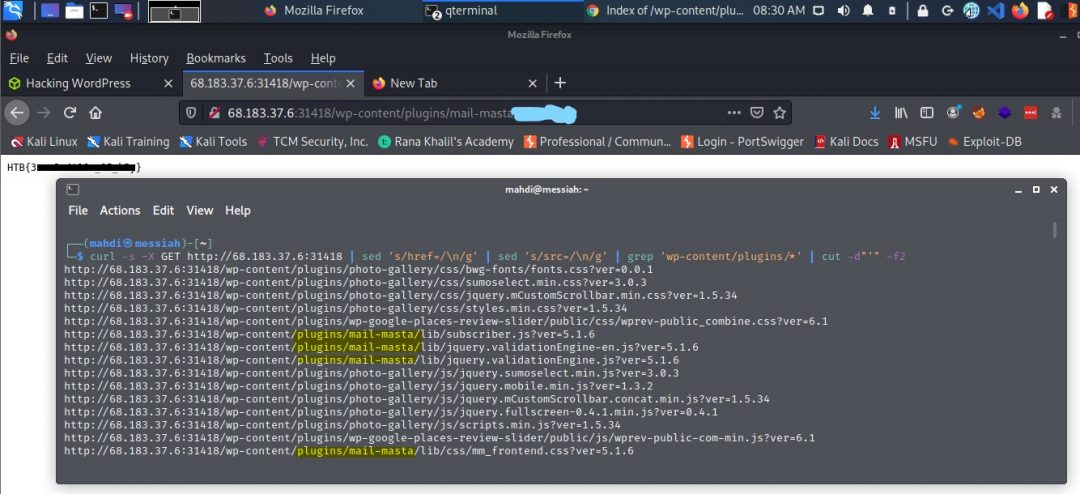1080x494 pixels.
Task: Open the Kali Linux bookmark
Action: point(44,142)
